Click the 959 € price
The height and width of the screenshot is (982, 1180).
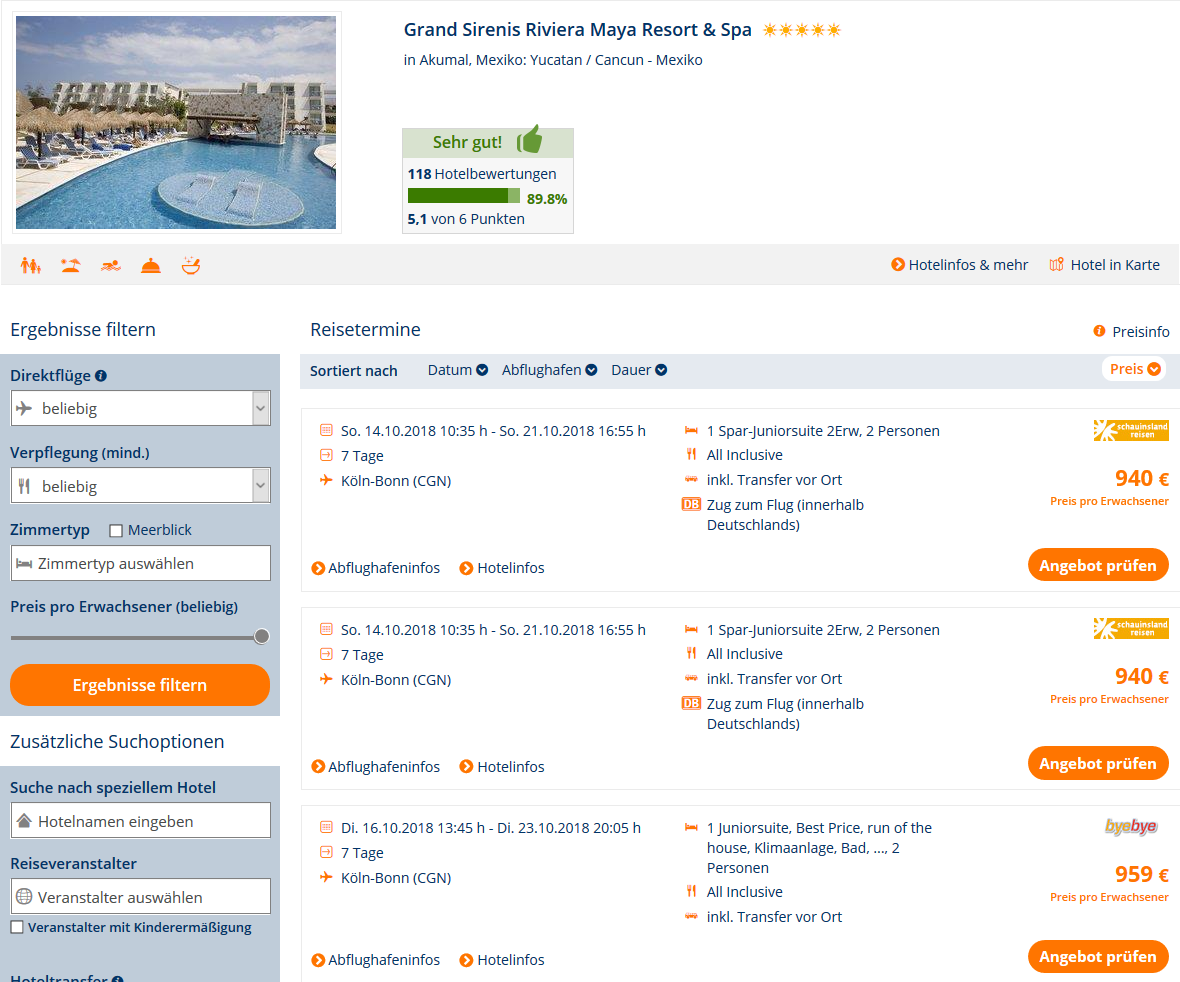coord(1142,874)
